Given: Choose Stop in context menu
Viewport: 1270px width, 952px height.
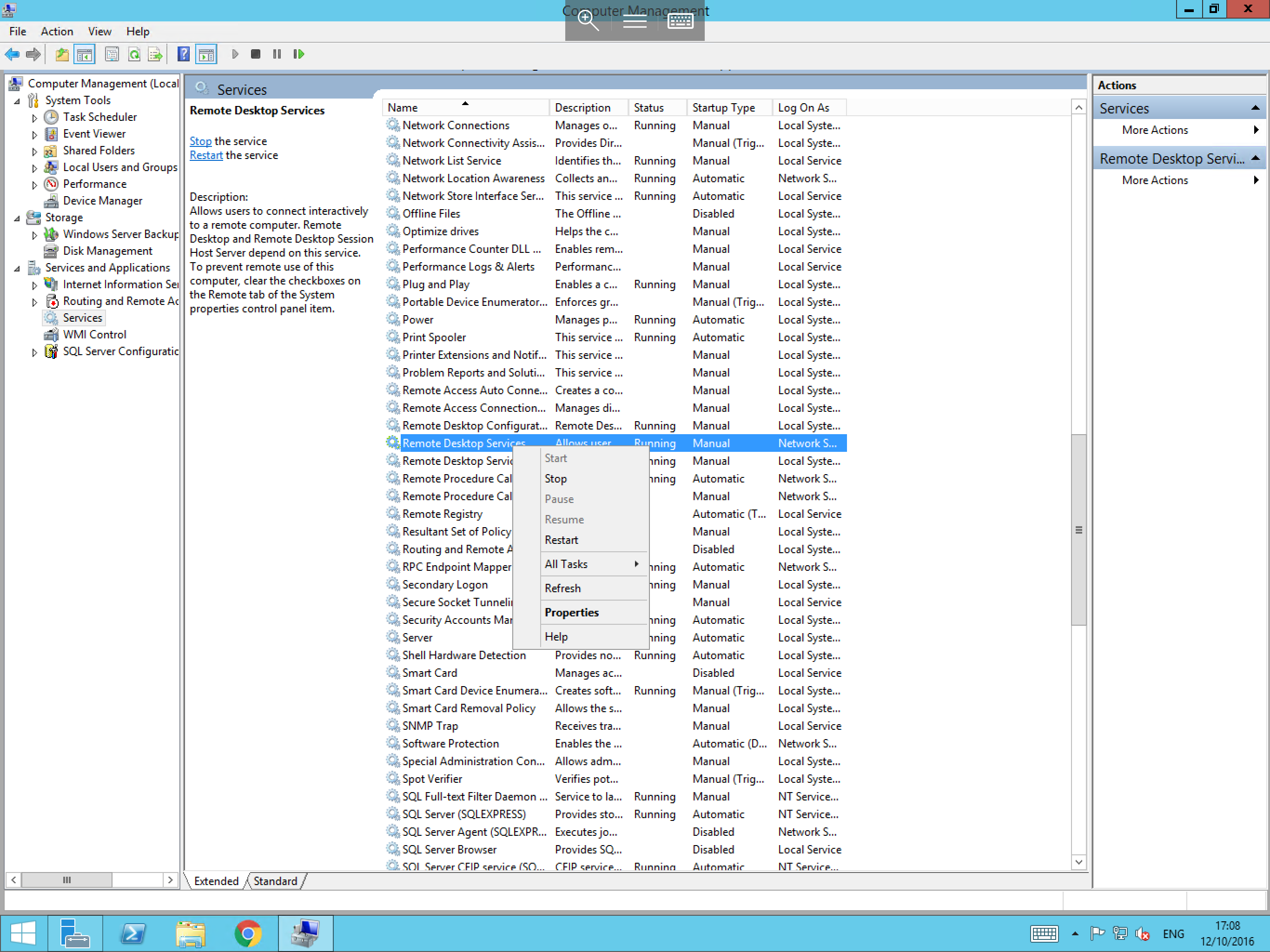Looking at the screenshot, I should click(594, 478).
